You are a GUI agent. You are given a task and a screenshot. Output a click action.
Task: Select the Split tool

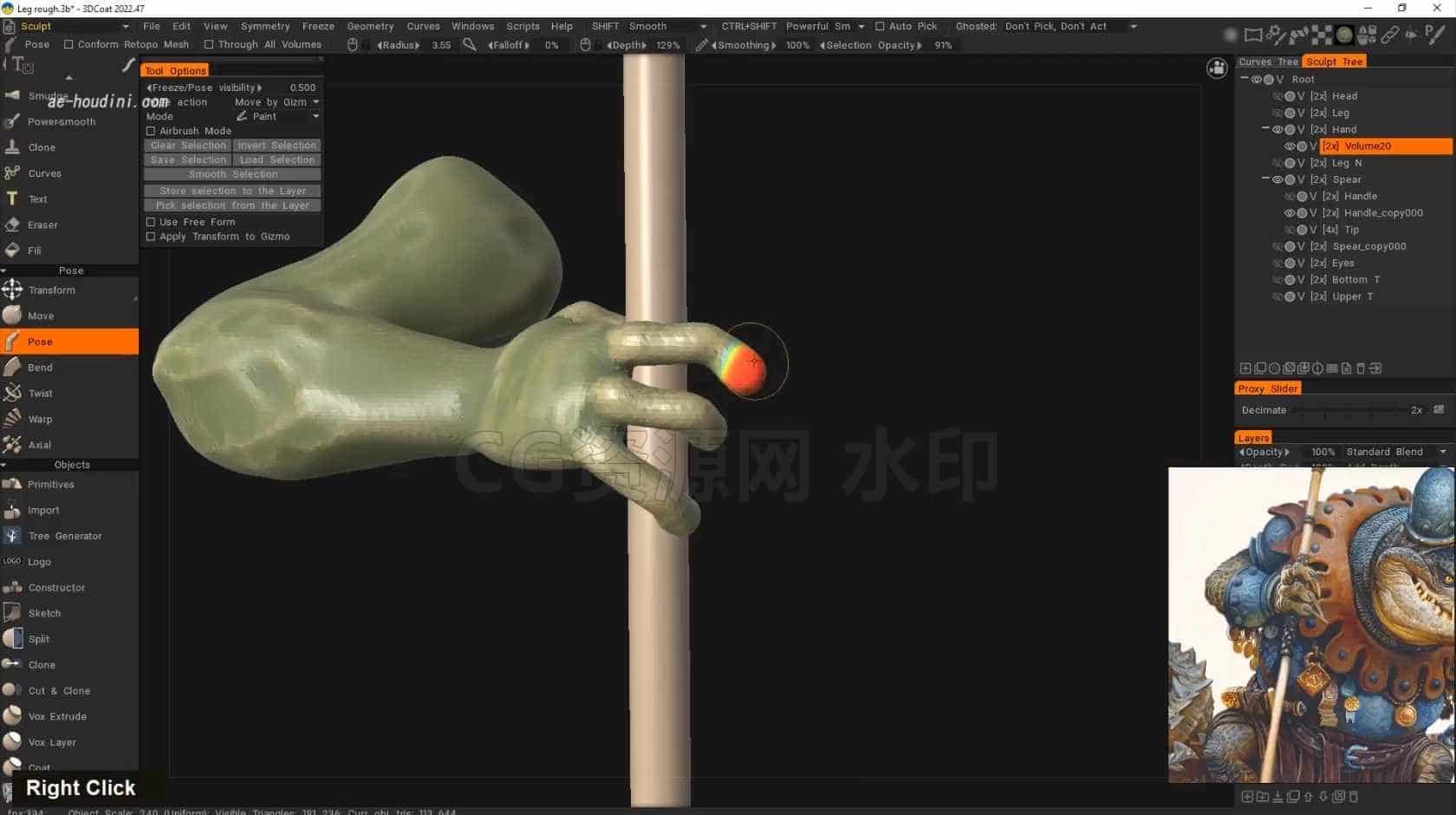pyautogui.click(x=69, y=639)
